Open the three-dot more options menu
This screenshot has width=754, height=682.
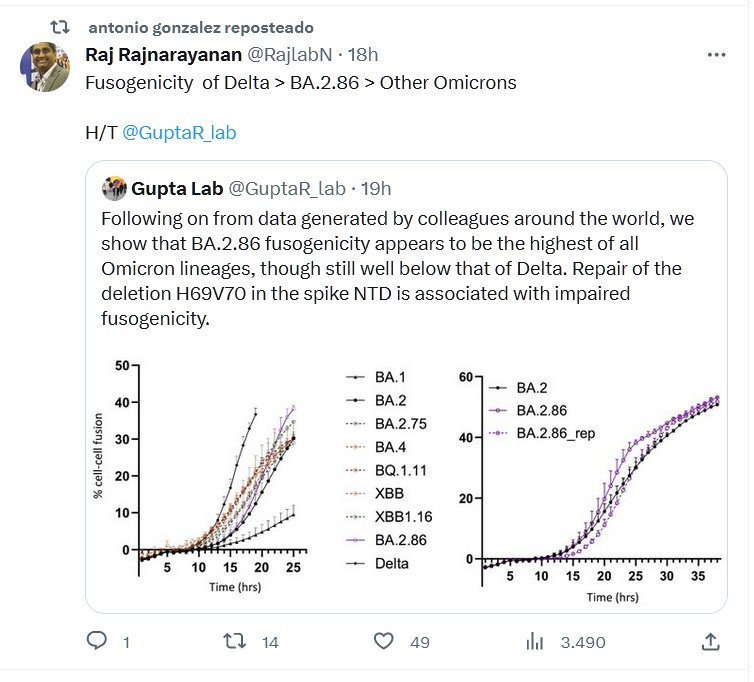(x=716, y=54)
